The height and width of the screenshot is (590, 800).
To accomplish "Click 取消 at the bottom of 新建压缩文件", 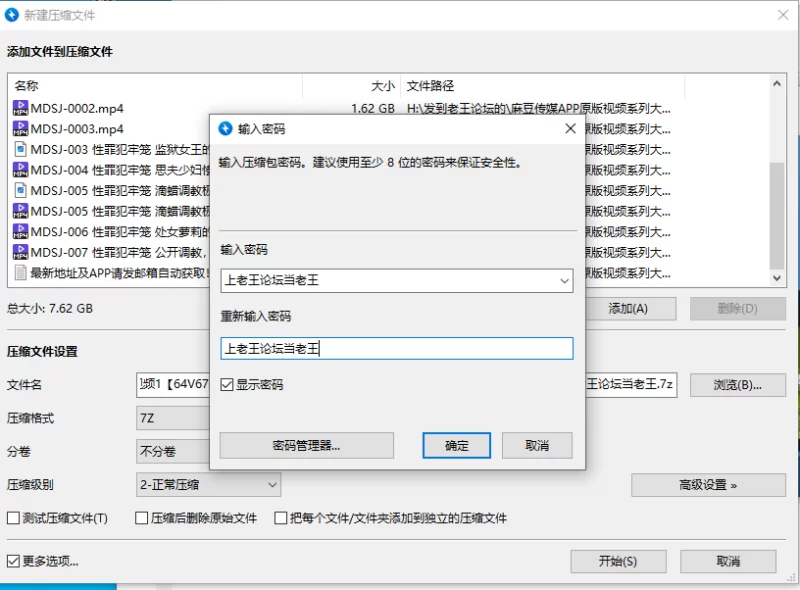I will pyautogui.click(x=728, y=561).
